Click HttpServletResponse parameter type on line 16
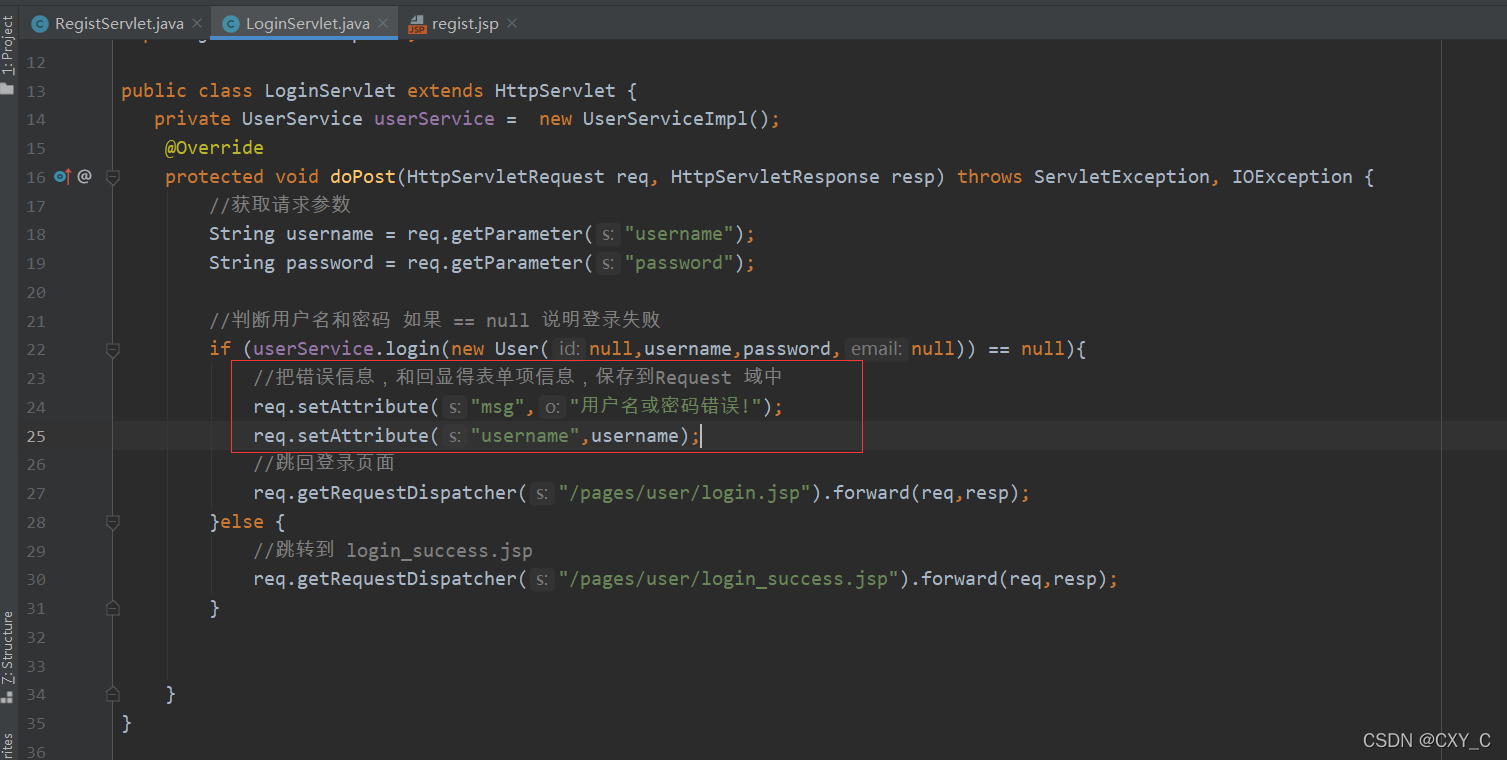This screenshot has width=1507, height=760. 775,177
